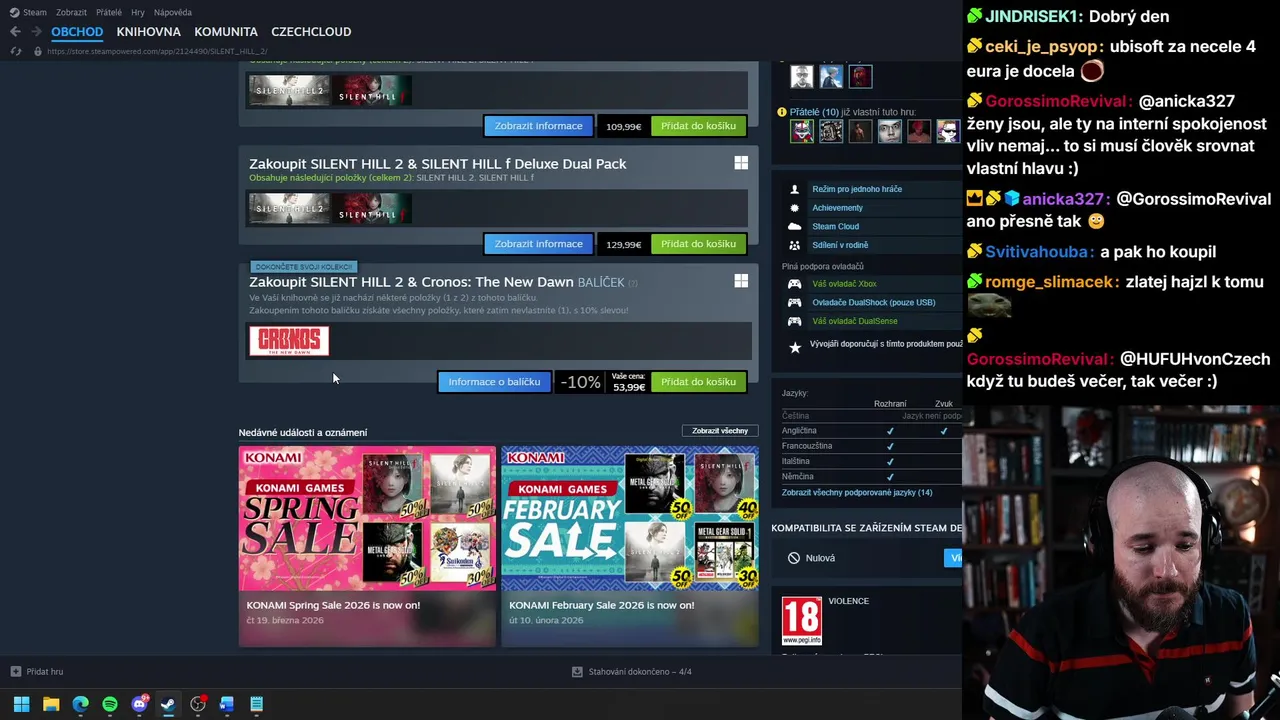Click Přidat hru at bottom left

[x=37, y=671]
